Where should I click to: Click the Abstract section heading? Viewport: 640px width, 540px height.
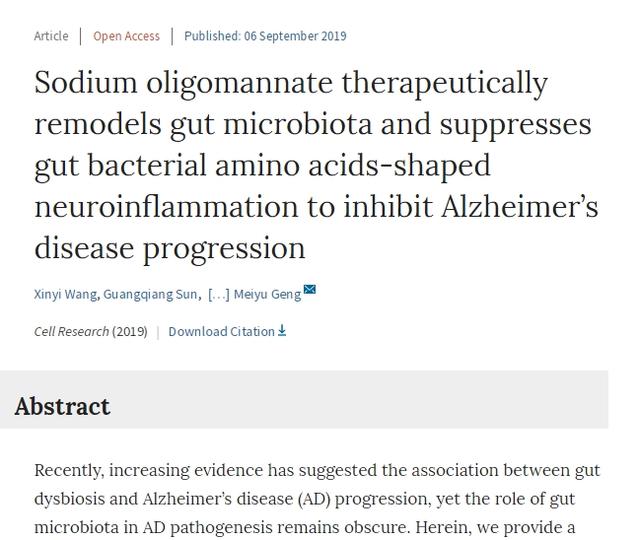coord(62,406)
